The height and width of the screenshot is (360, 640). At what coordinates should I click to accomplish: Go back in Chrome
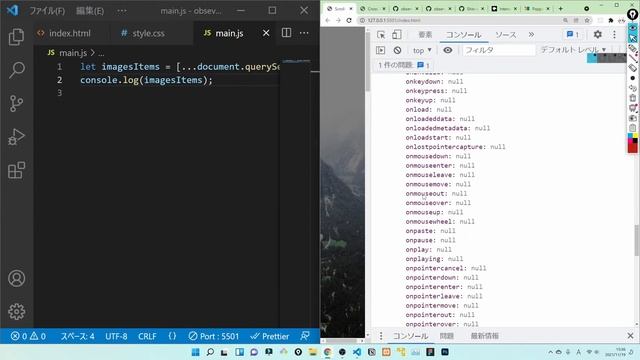pyautogui.click(x=328, y=20)
